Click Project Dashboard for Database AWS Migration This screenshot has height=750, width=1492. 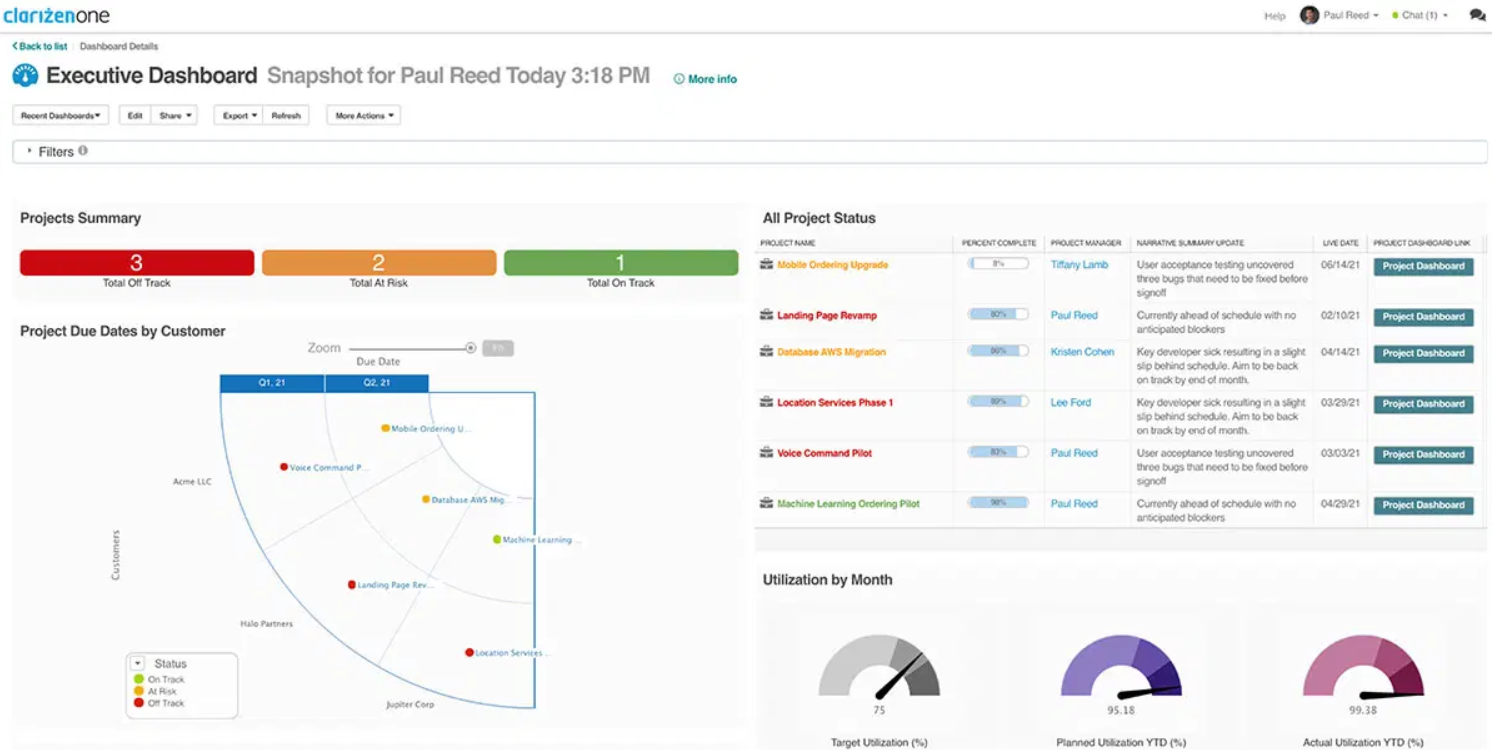coord(1422,353)
